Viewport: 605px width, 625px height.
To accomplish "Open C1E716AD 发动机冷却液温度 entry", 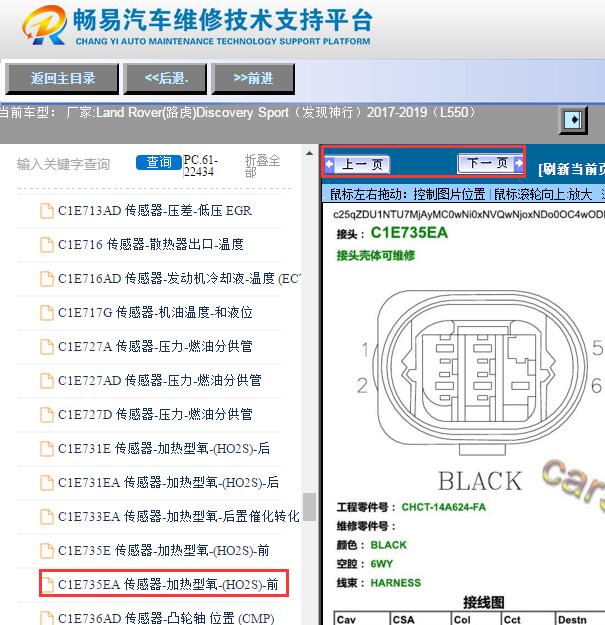I will 179,279.
